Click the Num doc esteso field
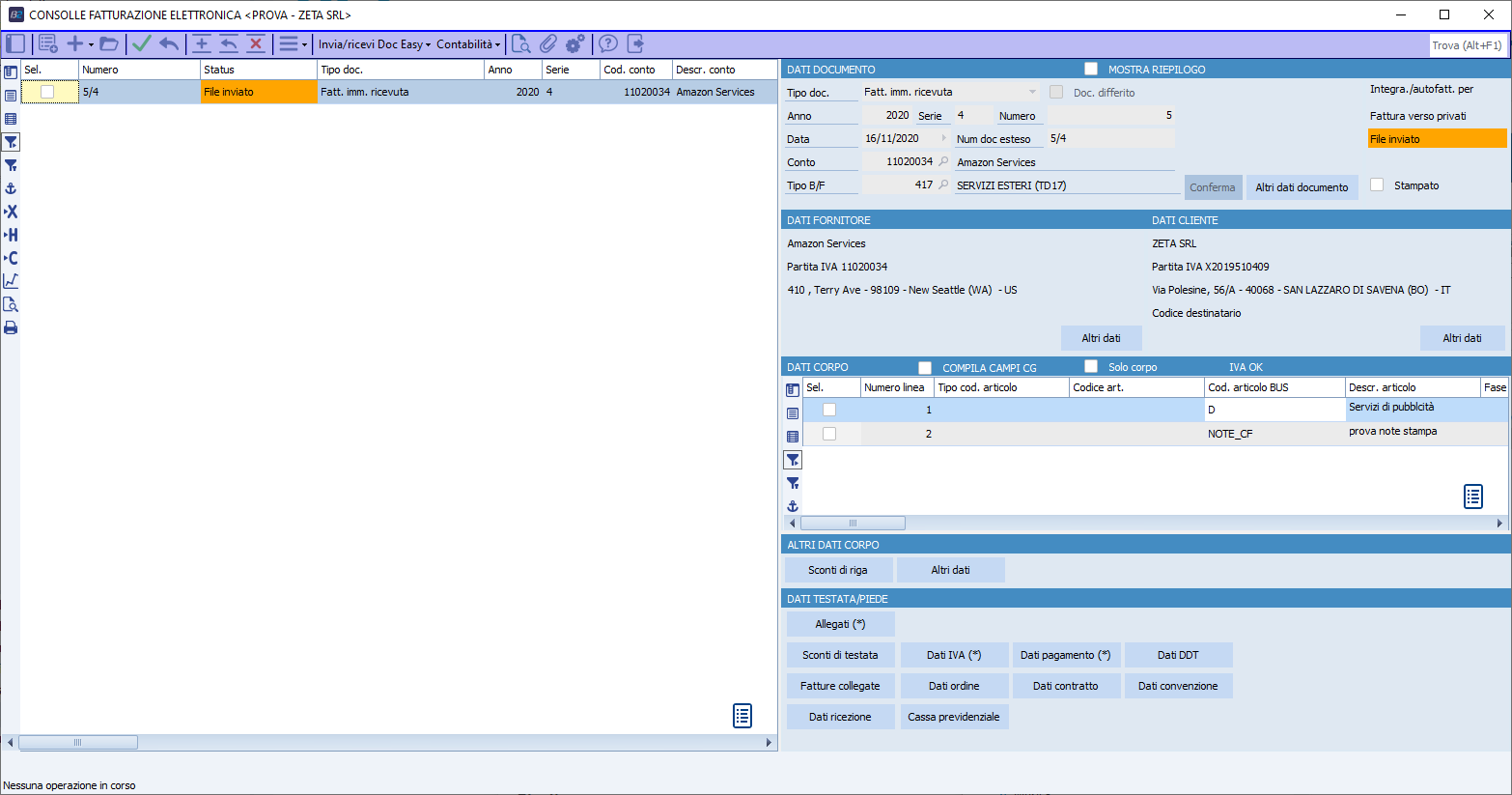This screenshot has width=1512, height=795. pyautogui.click(x=1111, y=138)
